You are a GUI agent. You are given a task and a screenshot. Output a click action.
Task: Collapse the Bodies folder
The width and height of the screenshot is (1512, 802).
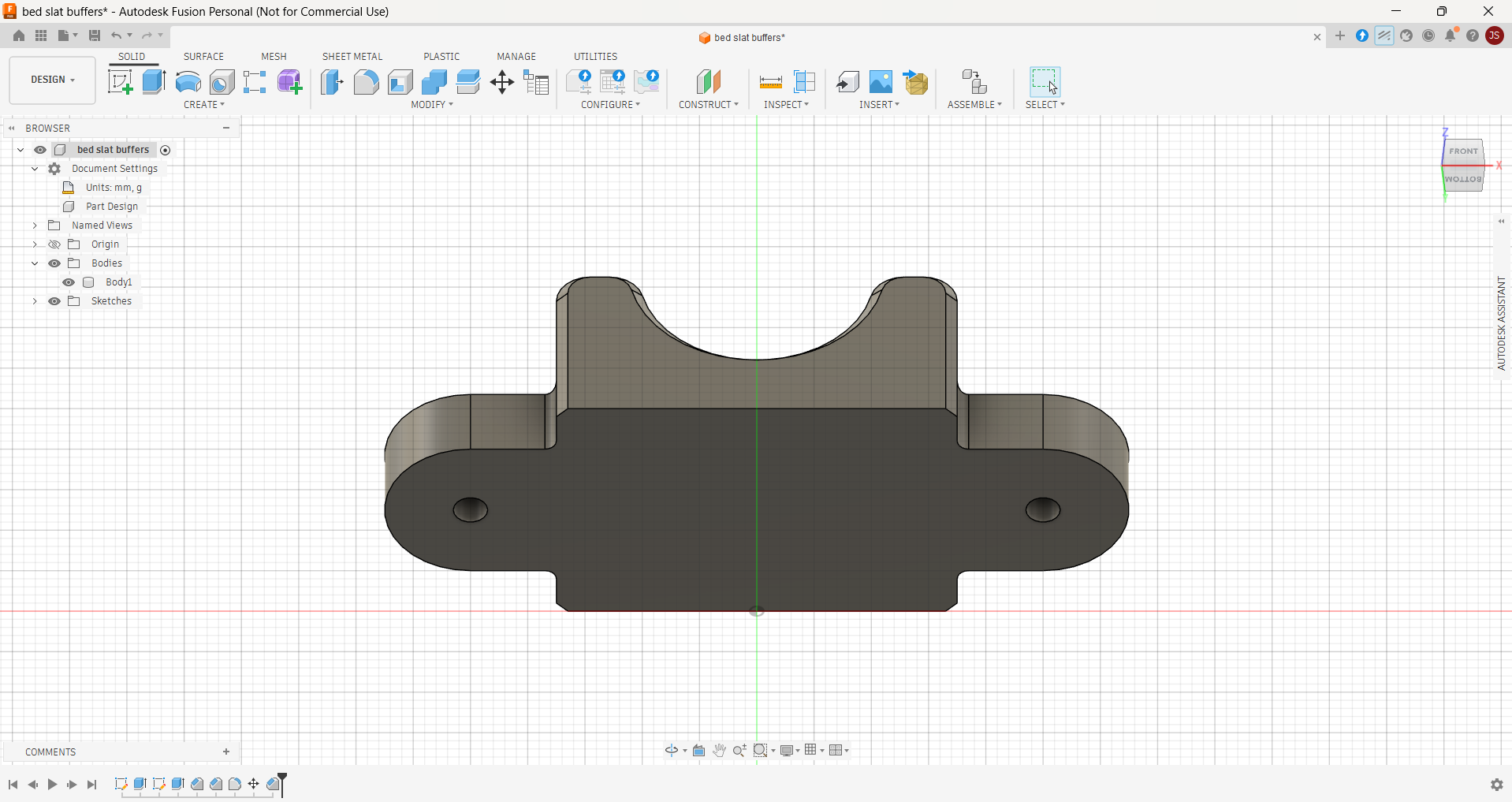coord(35,263)
